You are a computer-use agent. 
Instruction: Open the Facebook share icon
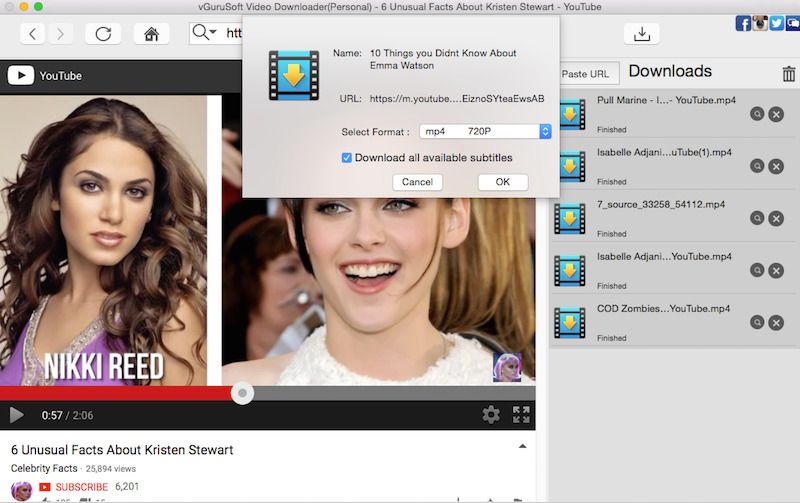743,23
